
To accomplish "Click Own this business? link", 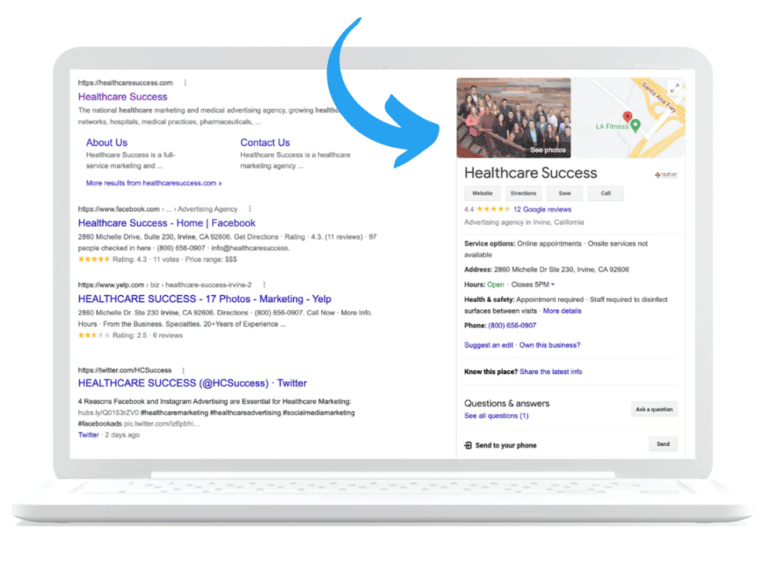I will click(x=550, y=345).
